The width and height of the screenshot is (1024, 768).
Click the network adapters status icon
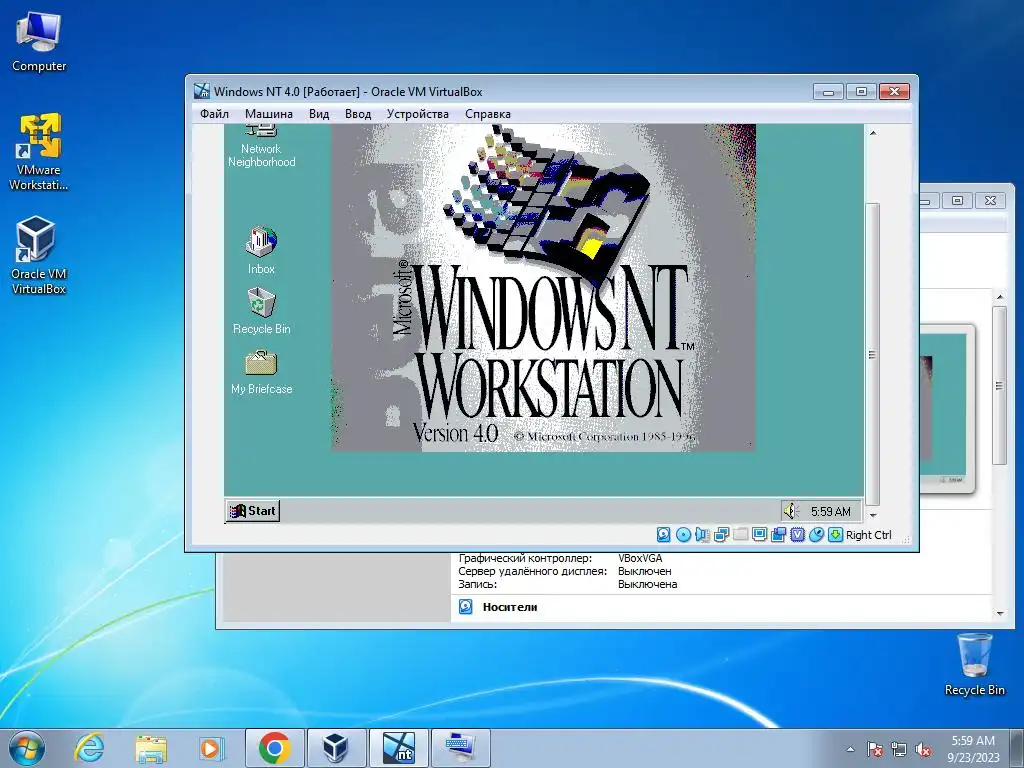(721, 535)
